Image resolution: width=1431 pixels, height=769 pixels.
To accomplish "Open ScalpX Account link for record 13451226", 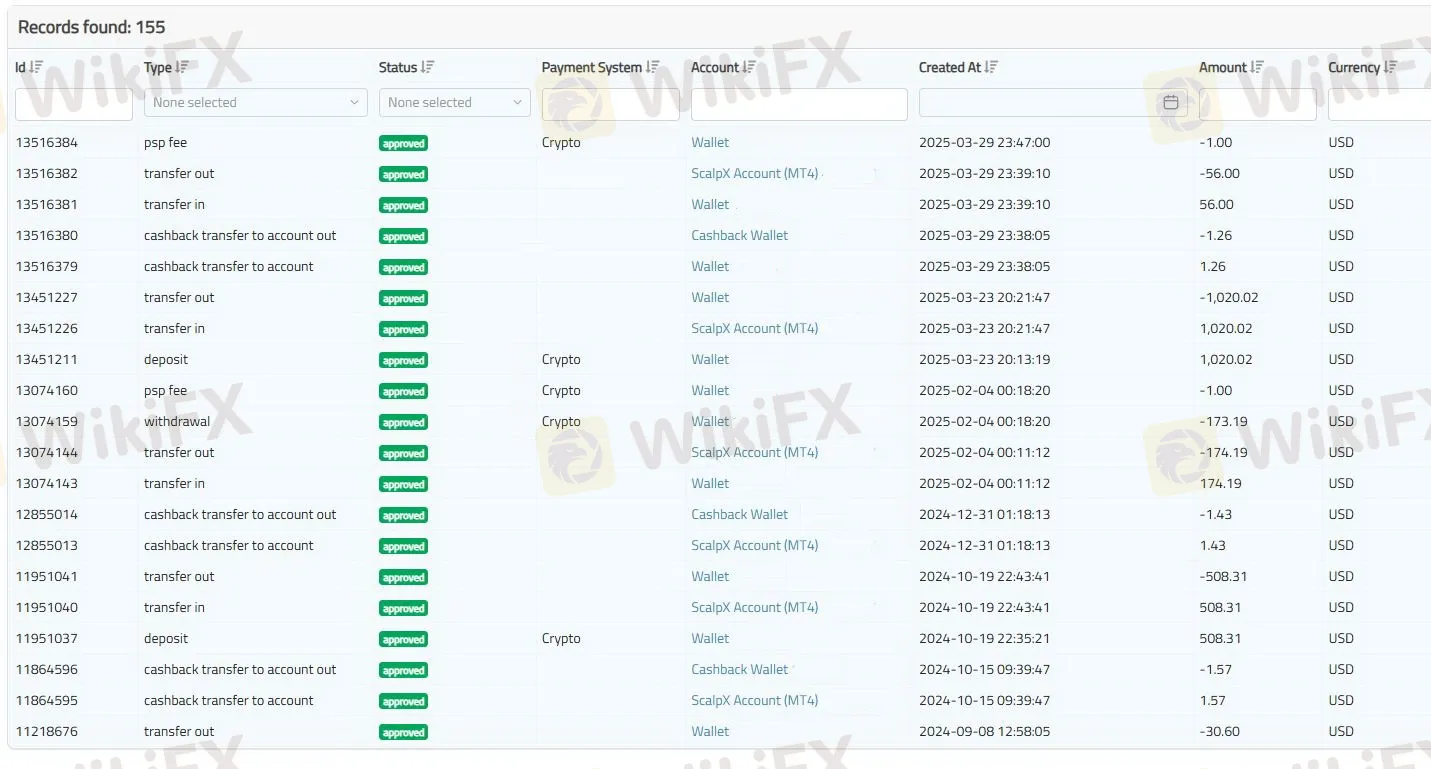I will (x=755, y=328).
